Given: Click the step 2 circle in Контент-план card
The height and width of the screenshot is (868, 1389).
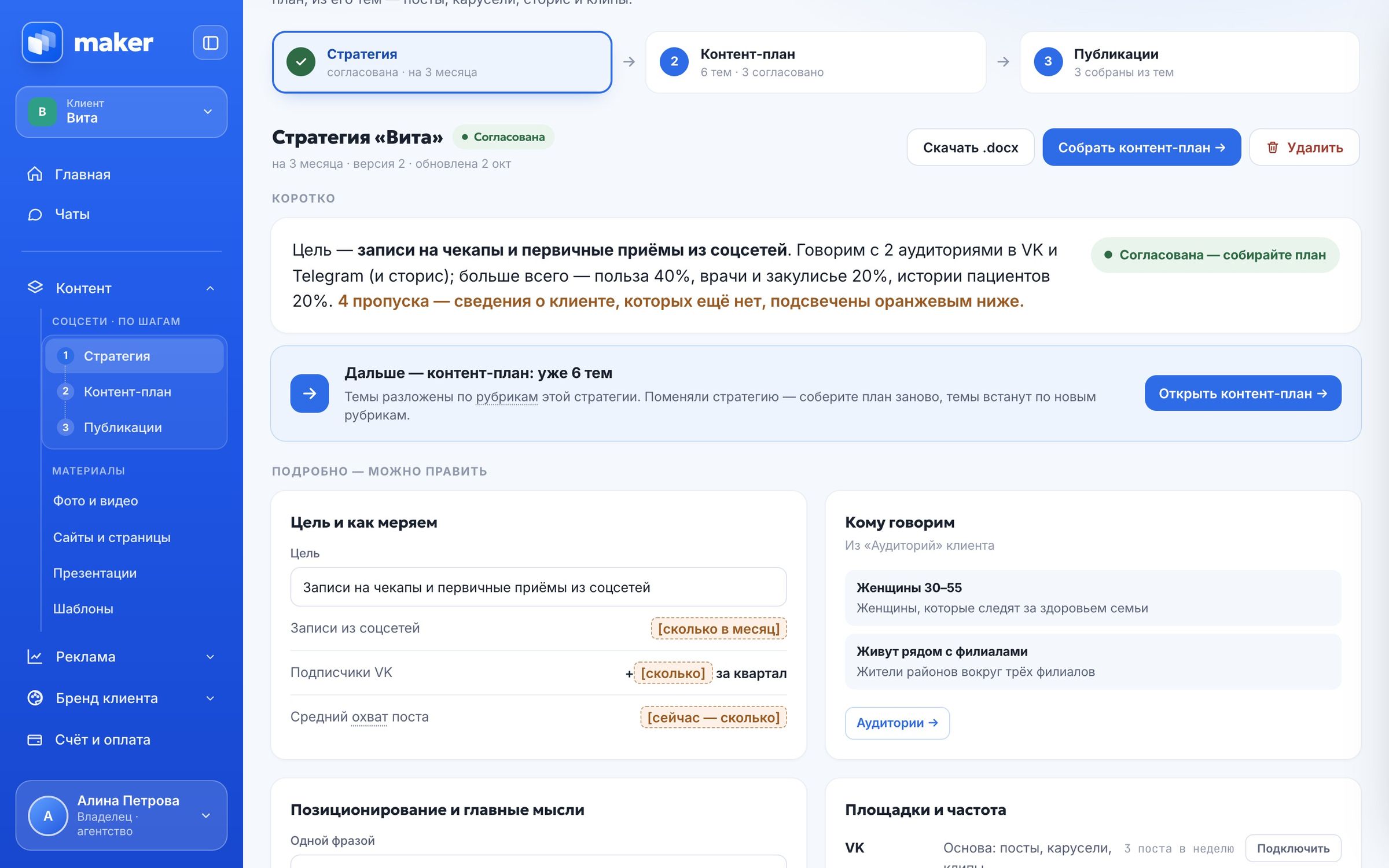Looking at the screenshot, I should coord(674,62).
